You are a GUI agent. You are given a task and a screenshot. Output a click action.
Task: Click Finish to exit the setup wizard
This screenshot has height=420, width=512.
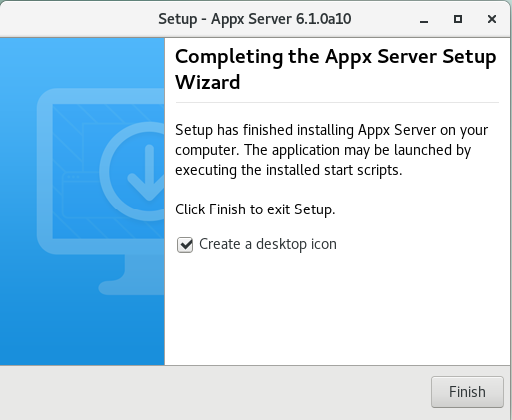[x=467, y=392]
